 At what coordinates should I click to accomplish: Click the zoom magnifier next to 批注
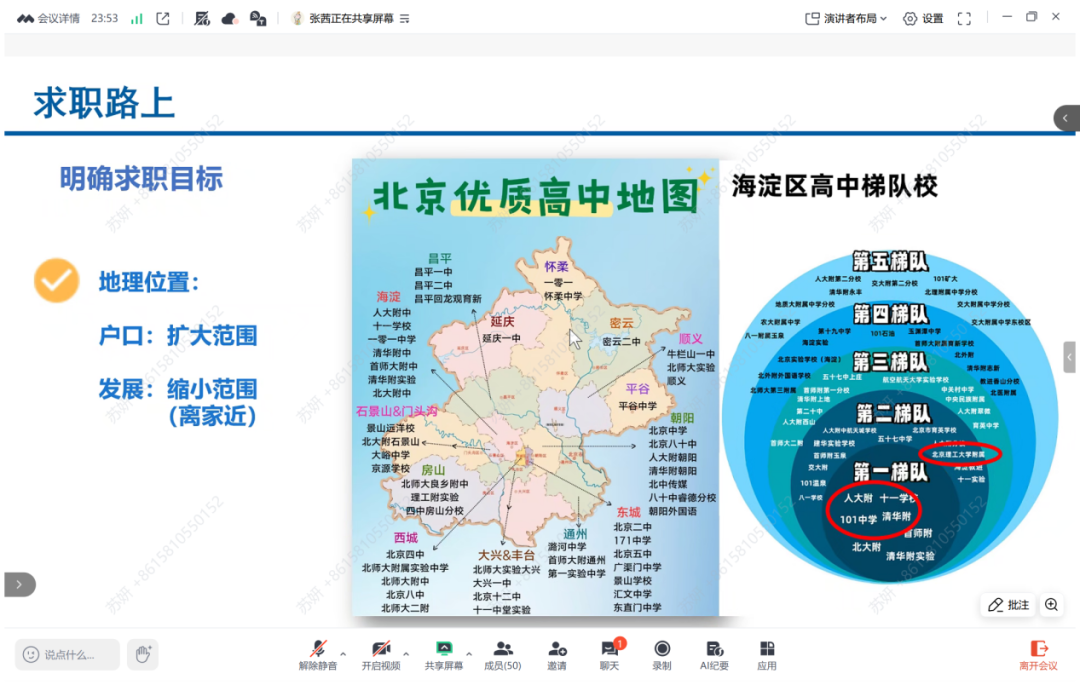coord(1051,605)
